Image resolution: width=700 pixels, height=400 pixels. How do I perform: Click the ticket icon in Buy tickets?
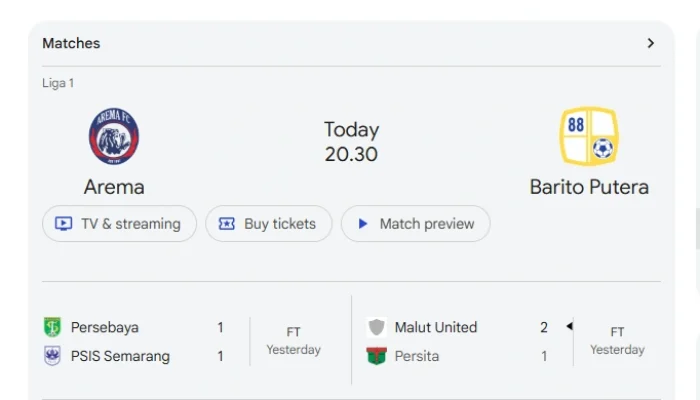coord(226,224)
